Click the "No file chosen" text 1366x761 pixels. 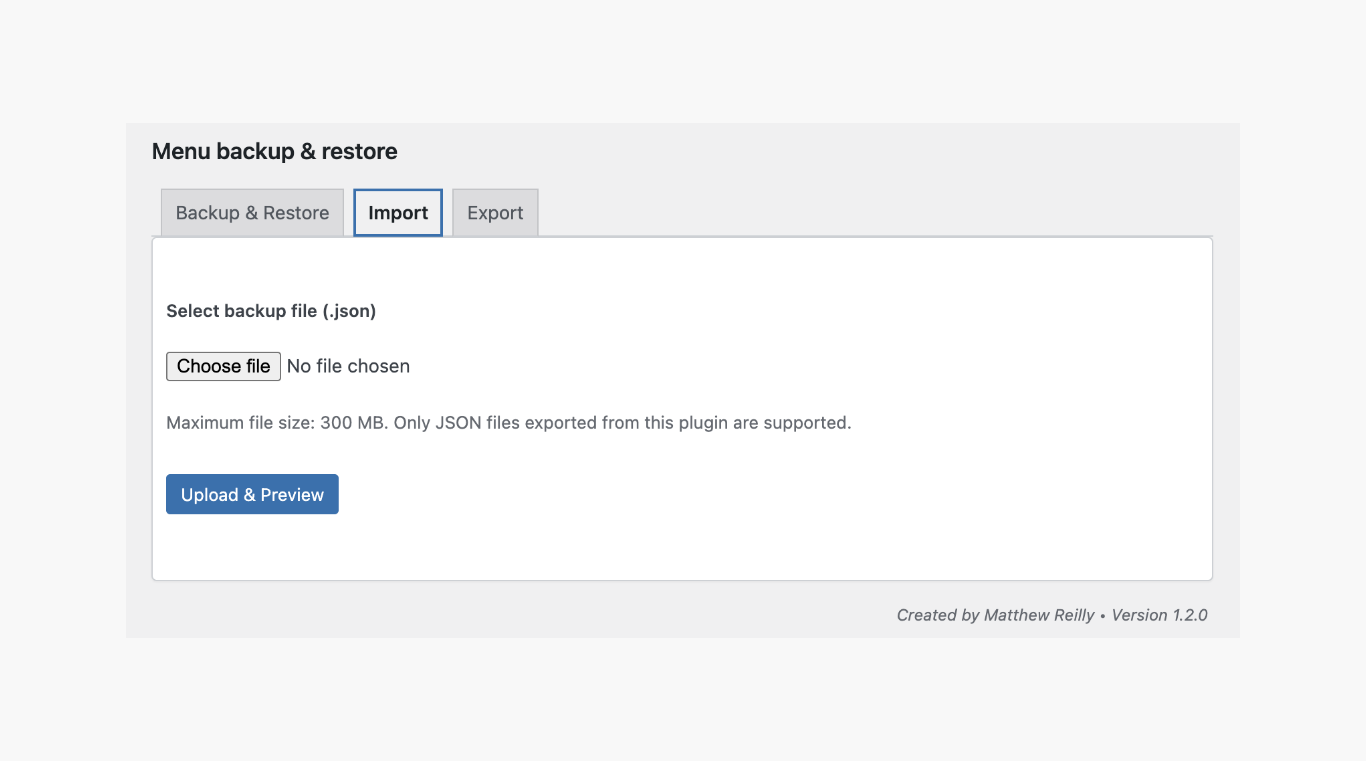tap(348, 366)
